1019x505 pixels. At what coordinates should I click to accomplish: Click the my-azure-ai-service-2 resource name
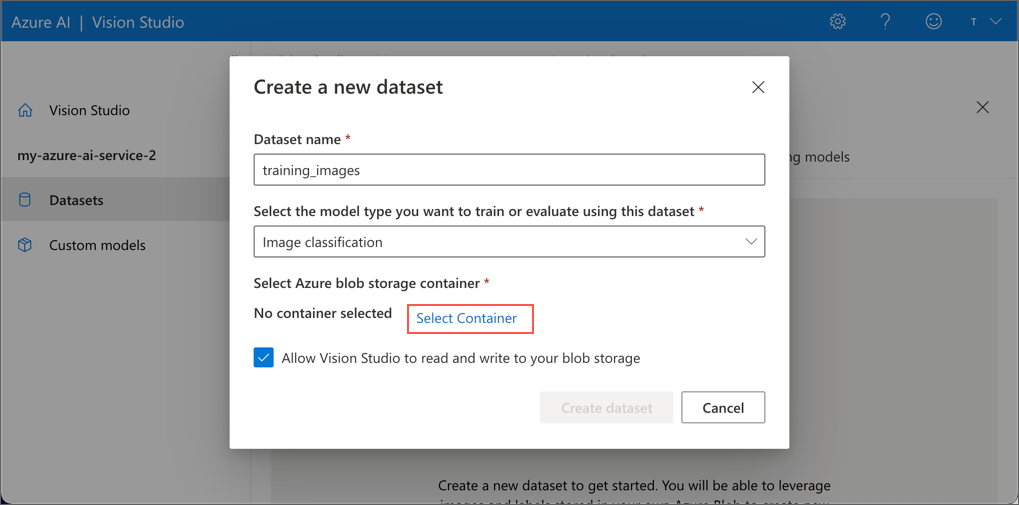86,156
